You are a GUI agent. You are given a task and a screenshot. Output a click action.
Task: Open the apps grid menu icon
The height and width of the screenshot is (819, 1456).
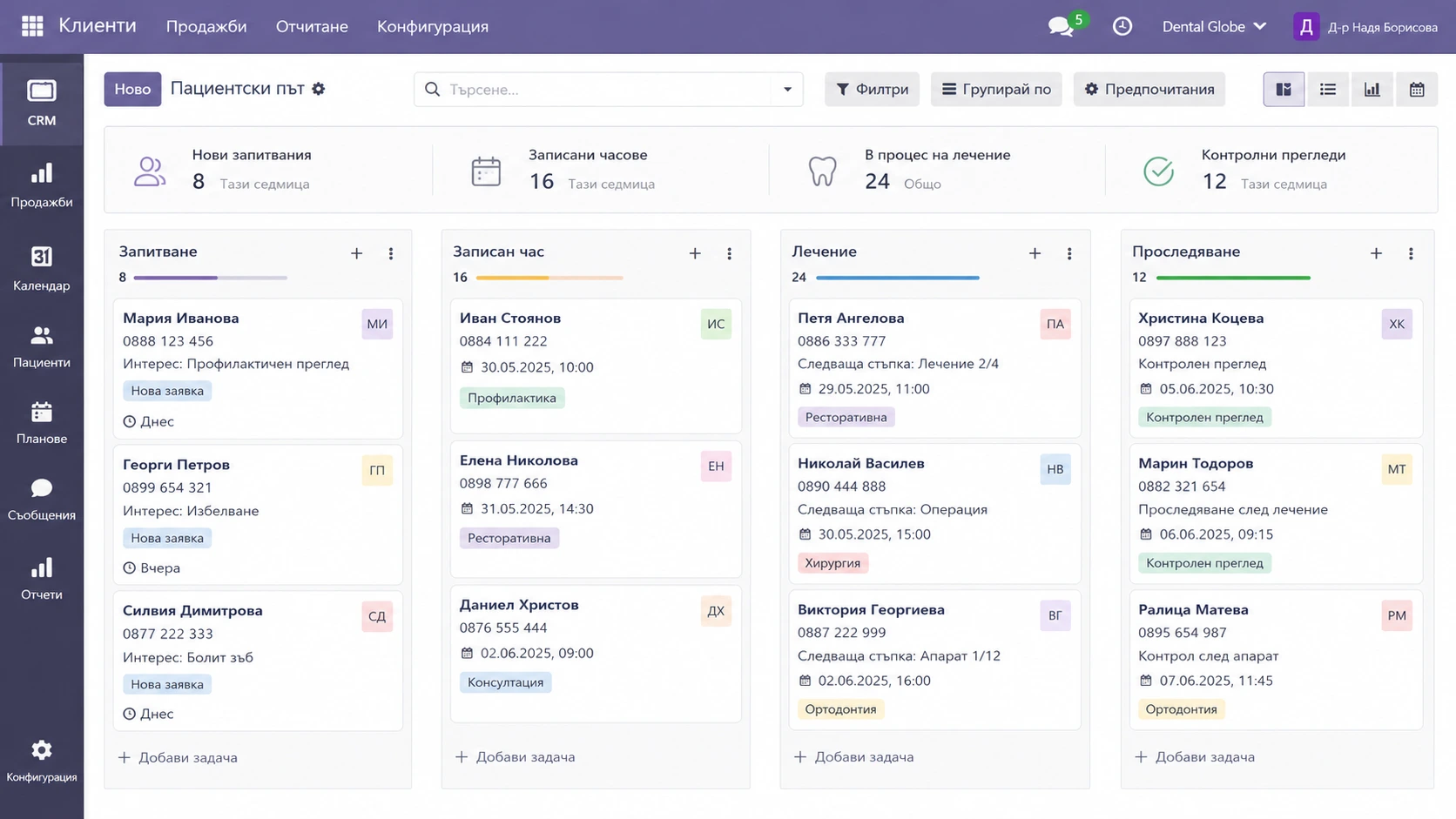click(32, 26)
